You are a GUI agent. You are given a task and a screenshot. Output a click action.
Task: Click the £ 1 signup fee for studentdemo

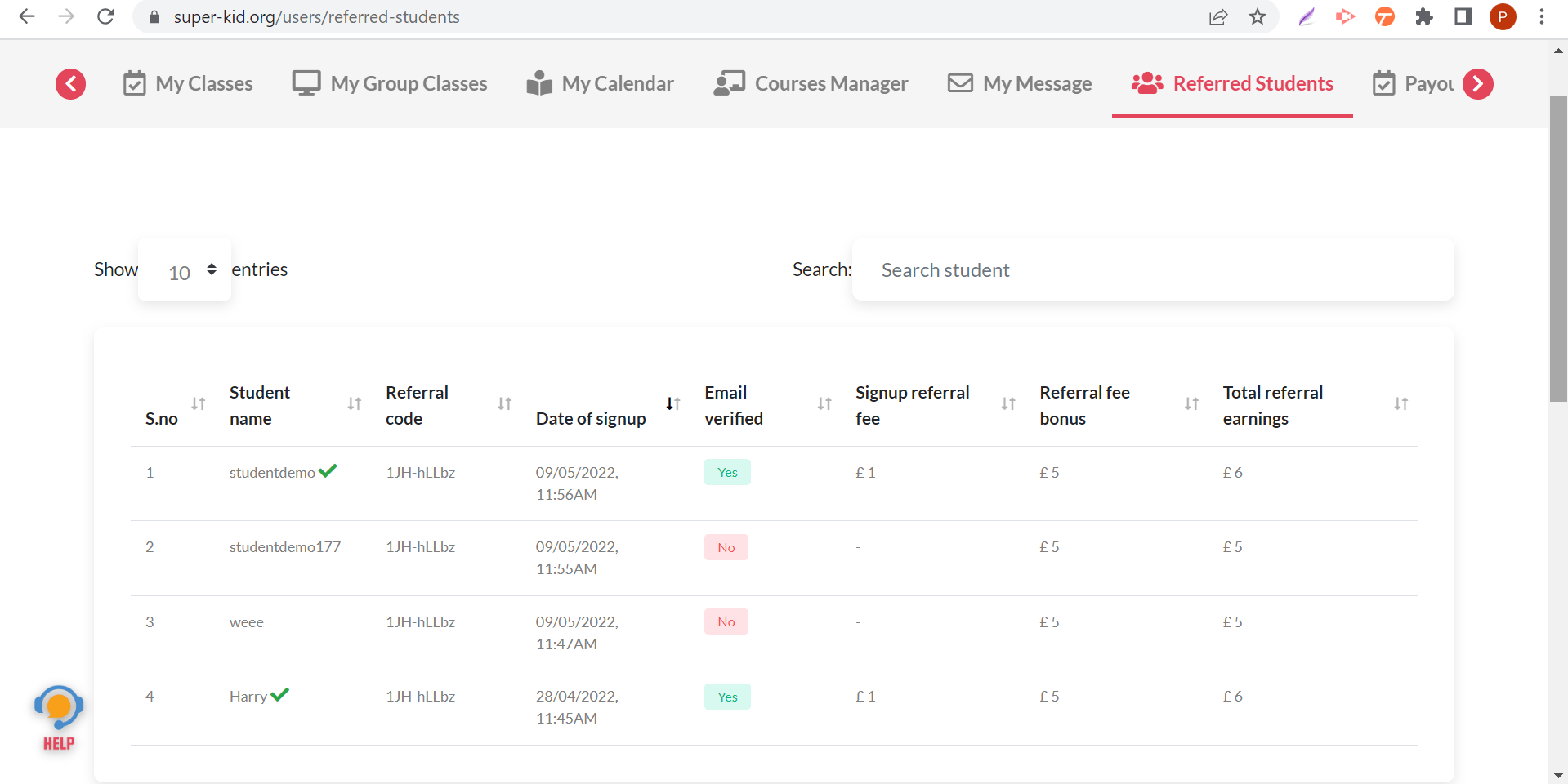[865, 472]
